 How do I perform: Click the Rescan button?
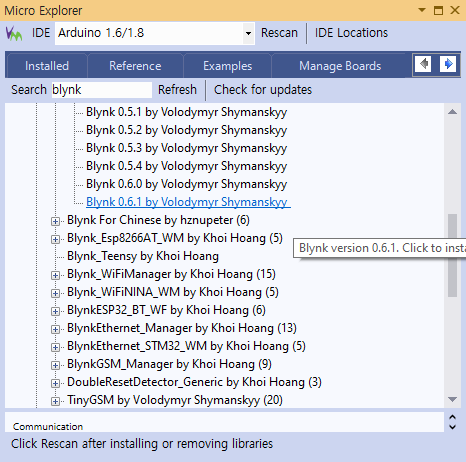pos(279,33)
